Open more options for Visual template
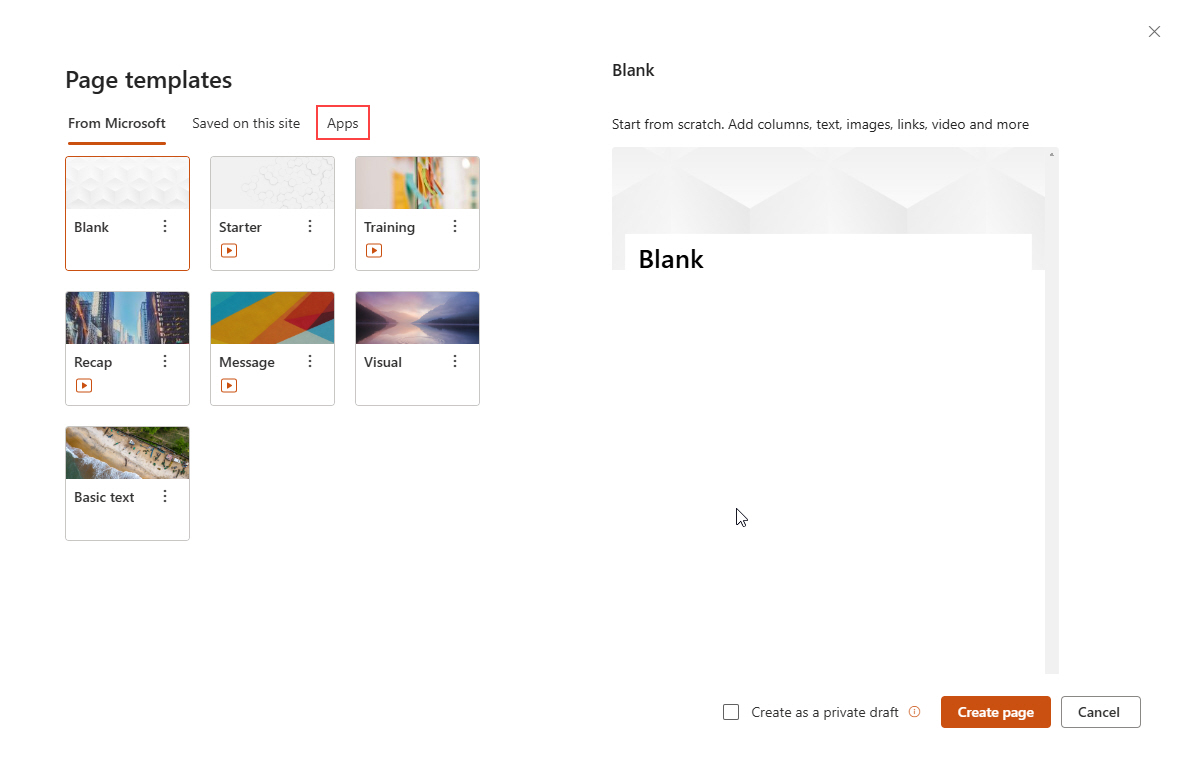 [x=455, y=362]
